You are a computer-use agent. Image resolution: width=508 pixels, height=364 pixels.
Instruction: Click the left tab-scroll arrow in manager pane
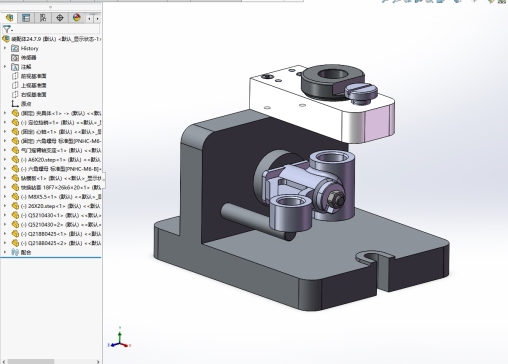(89, 19)
